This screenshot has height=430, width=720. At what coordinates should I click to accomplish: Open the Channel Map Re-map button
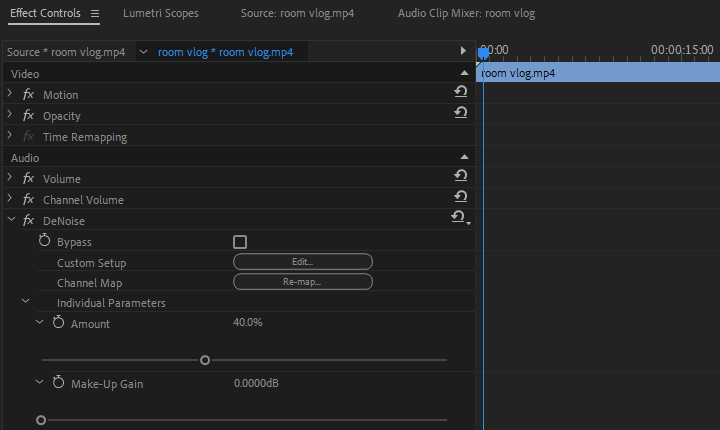(302, 282)
